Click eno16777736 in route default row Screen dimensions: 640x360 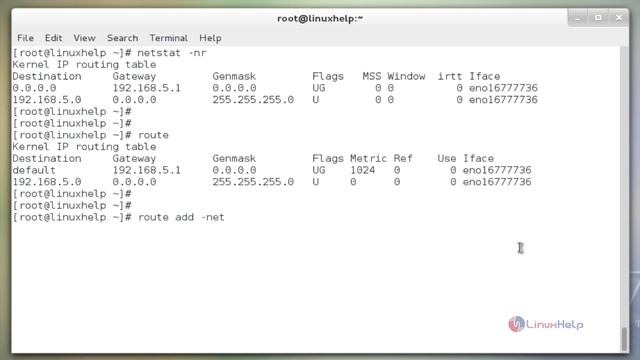point(497,170)
